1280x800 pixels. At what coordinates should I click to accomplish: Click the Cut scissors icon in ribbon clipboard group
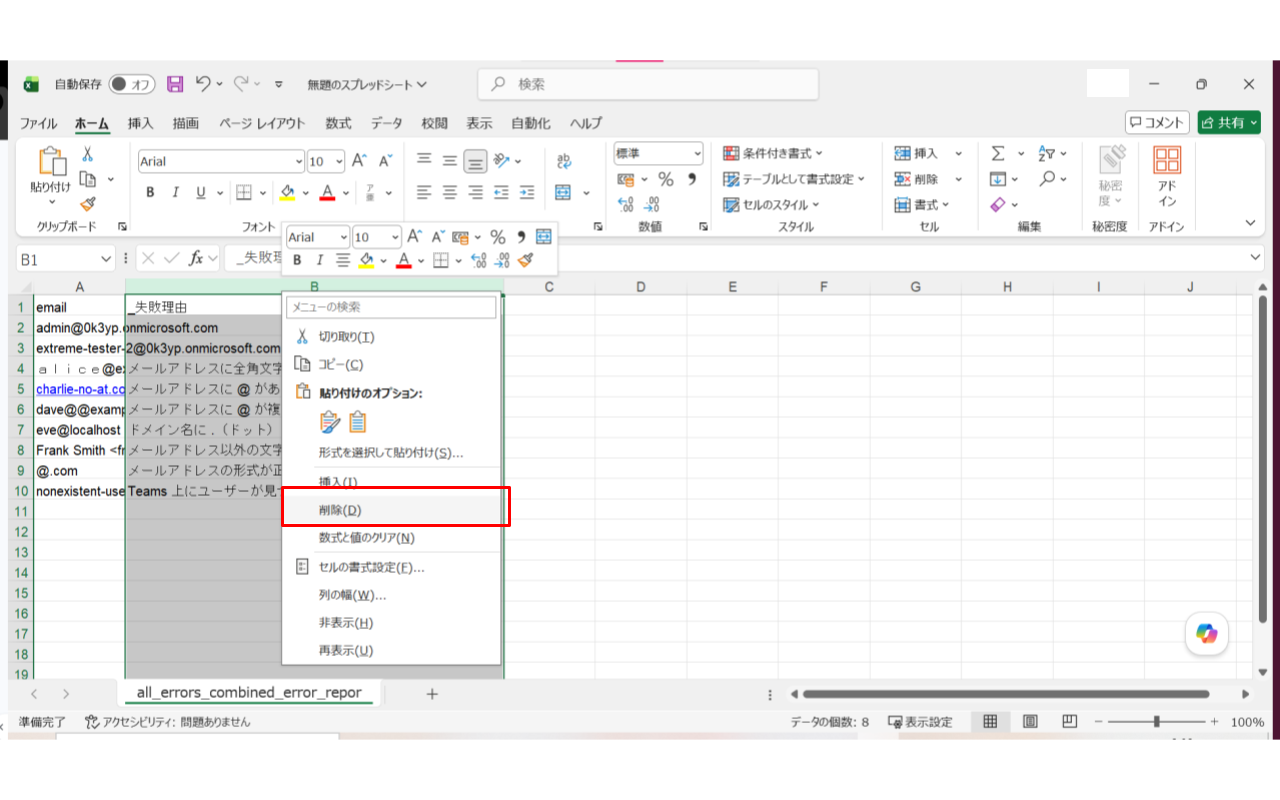[x=87, y=155]
